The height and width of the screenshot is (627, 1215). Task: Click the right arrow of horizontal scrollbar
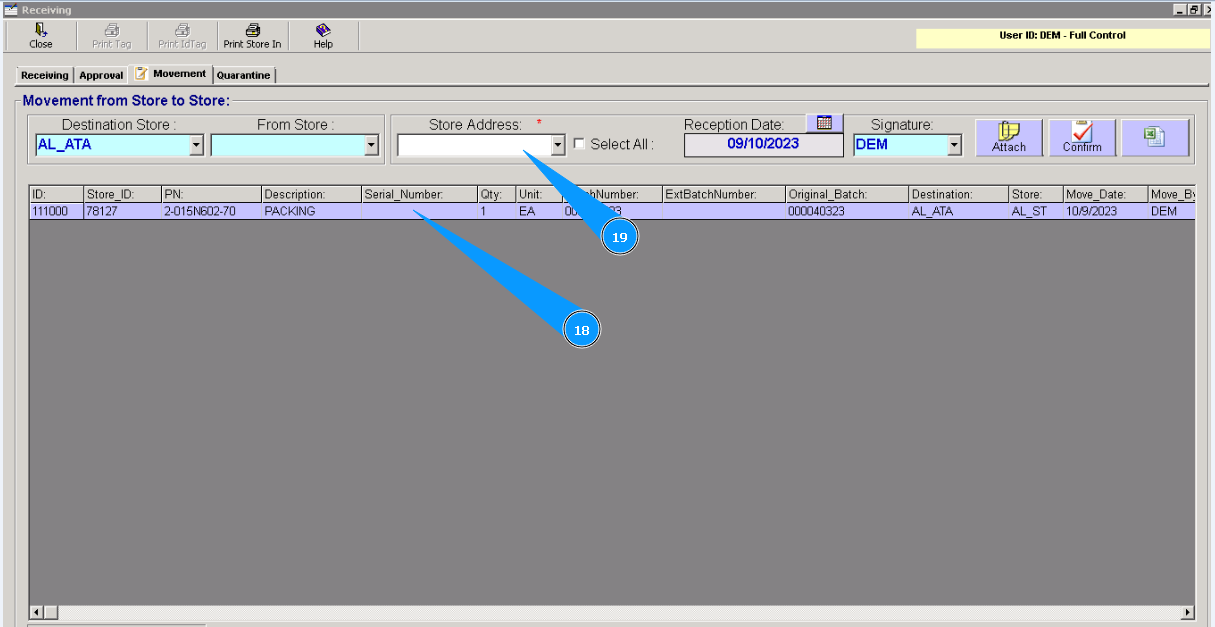1188,612
